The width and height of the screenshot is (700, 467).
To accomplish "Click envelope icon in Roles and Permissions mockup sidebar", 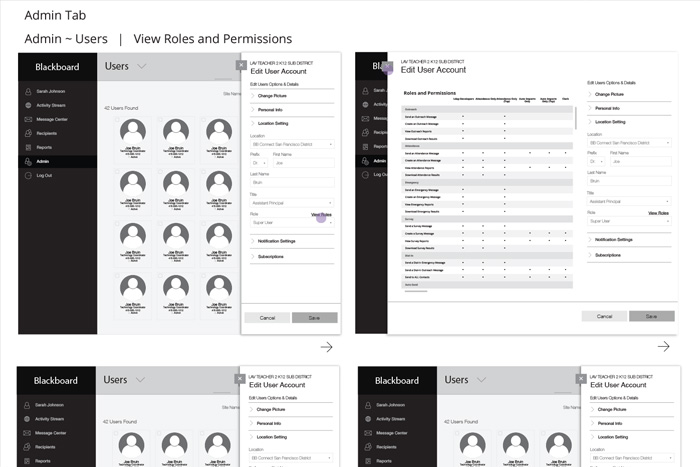I will 365,118.
